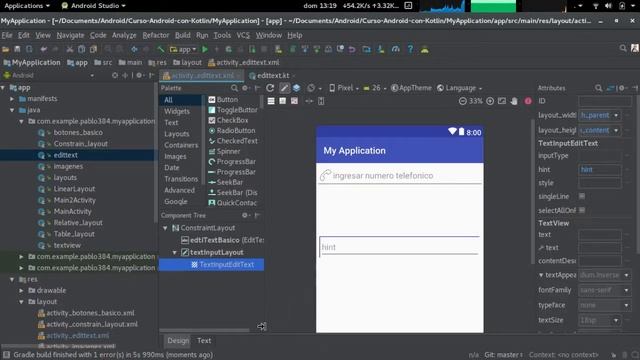Open the layout_height value dropdown

pyautogui.click(x=616, y=131)
